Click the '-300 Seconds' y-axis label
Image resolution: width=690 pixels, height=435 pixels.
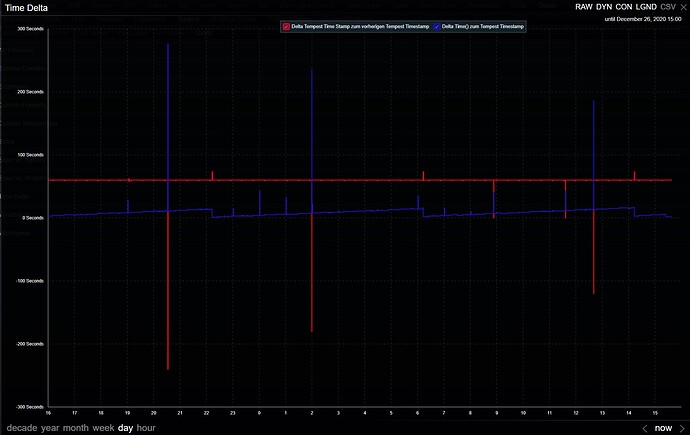click(x=29, y=407)
